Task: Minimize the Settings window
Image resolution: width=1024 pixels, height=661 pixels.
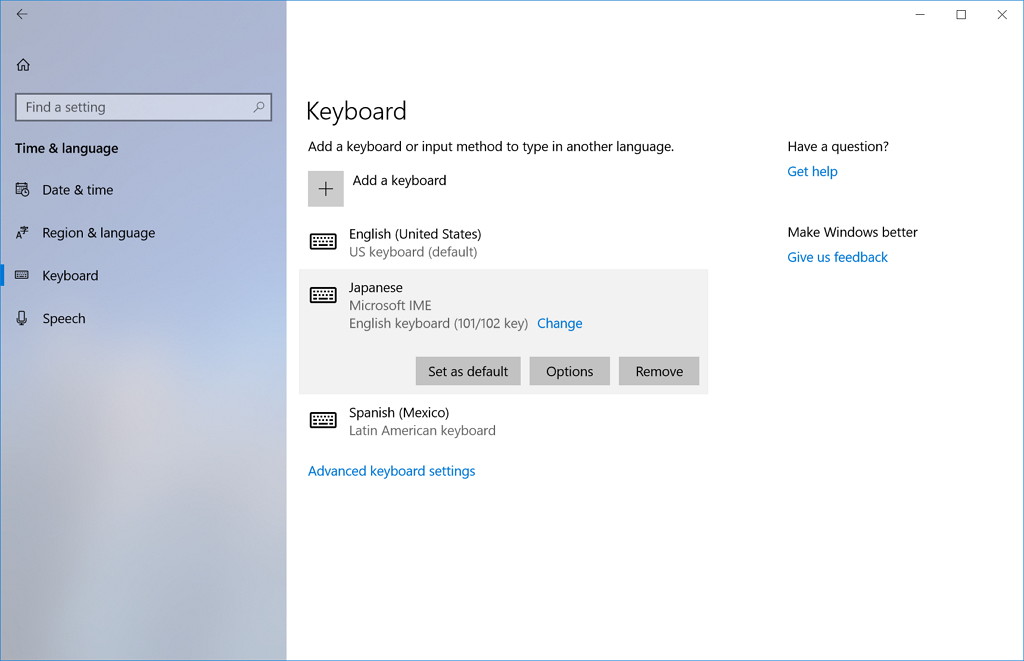Action: [x=920, y=14]
